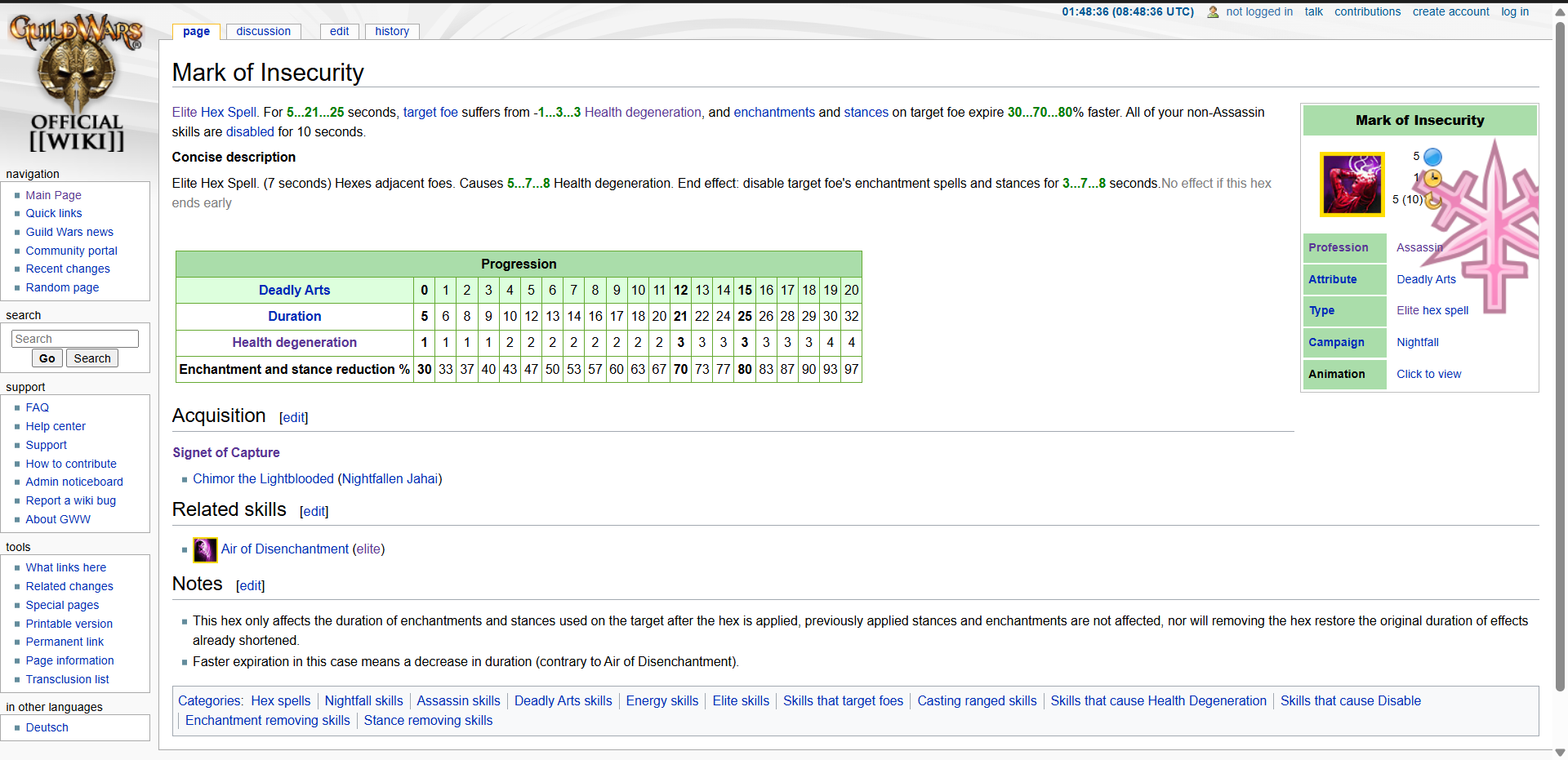Image resolution: width=1568 pixels, height=760 pixels.
Task: Click the talk link in top bar
Action: pyautogui.click(x=1313, y=11)
